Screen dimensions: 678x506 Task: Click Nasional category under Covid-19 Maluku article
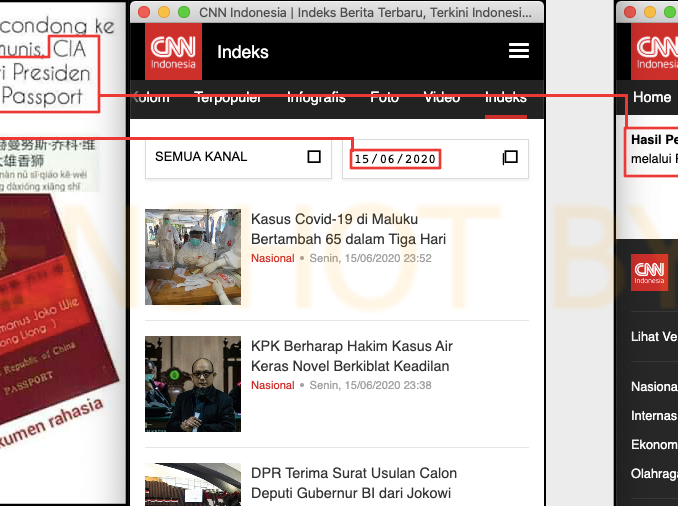(x=272, y=258)
